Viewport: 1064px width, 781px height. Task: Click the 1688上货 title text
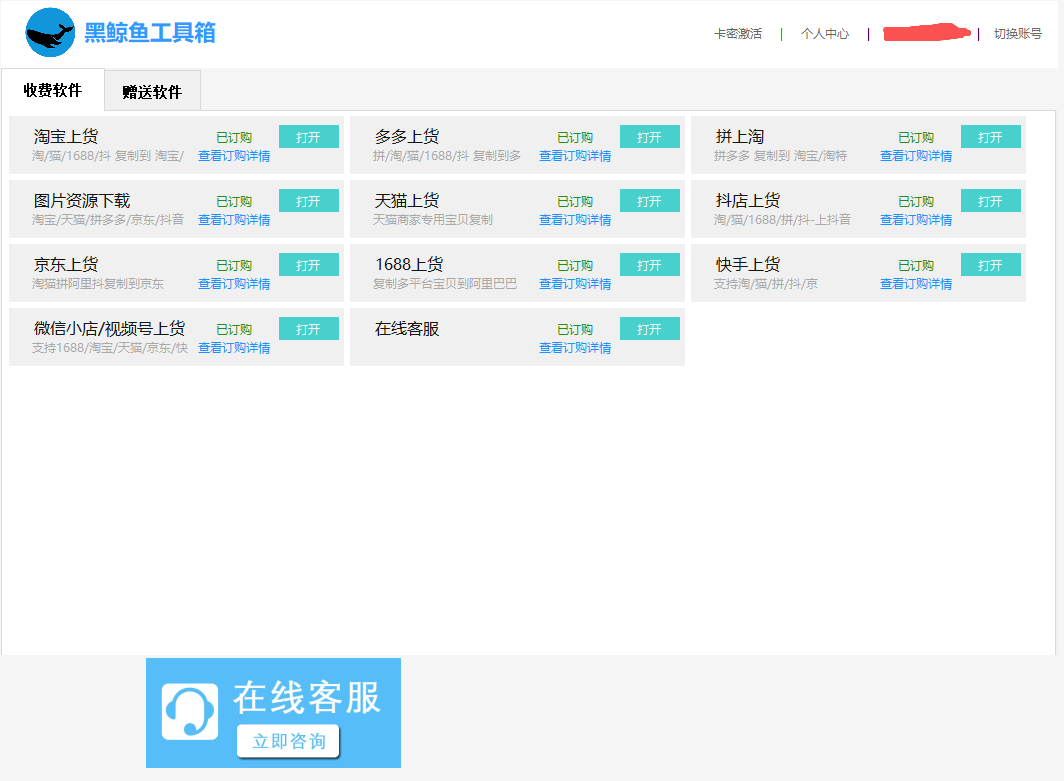(409, 264)
